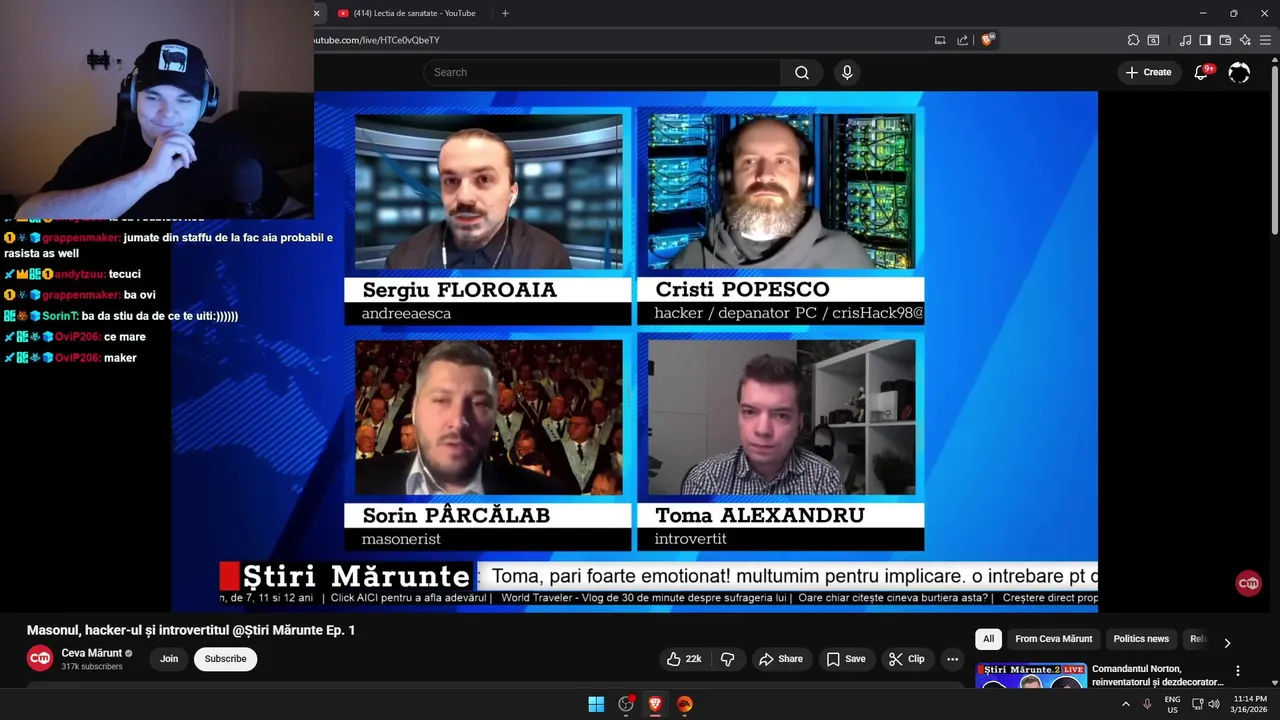Screen dimensions: 1280x720
Task: Focus the YouTube Search field
Action: [602, 72]
